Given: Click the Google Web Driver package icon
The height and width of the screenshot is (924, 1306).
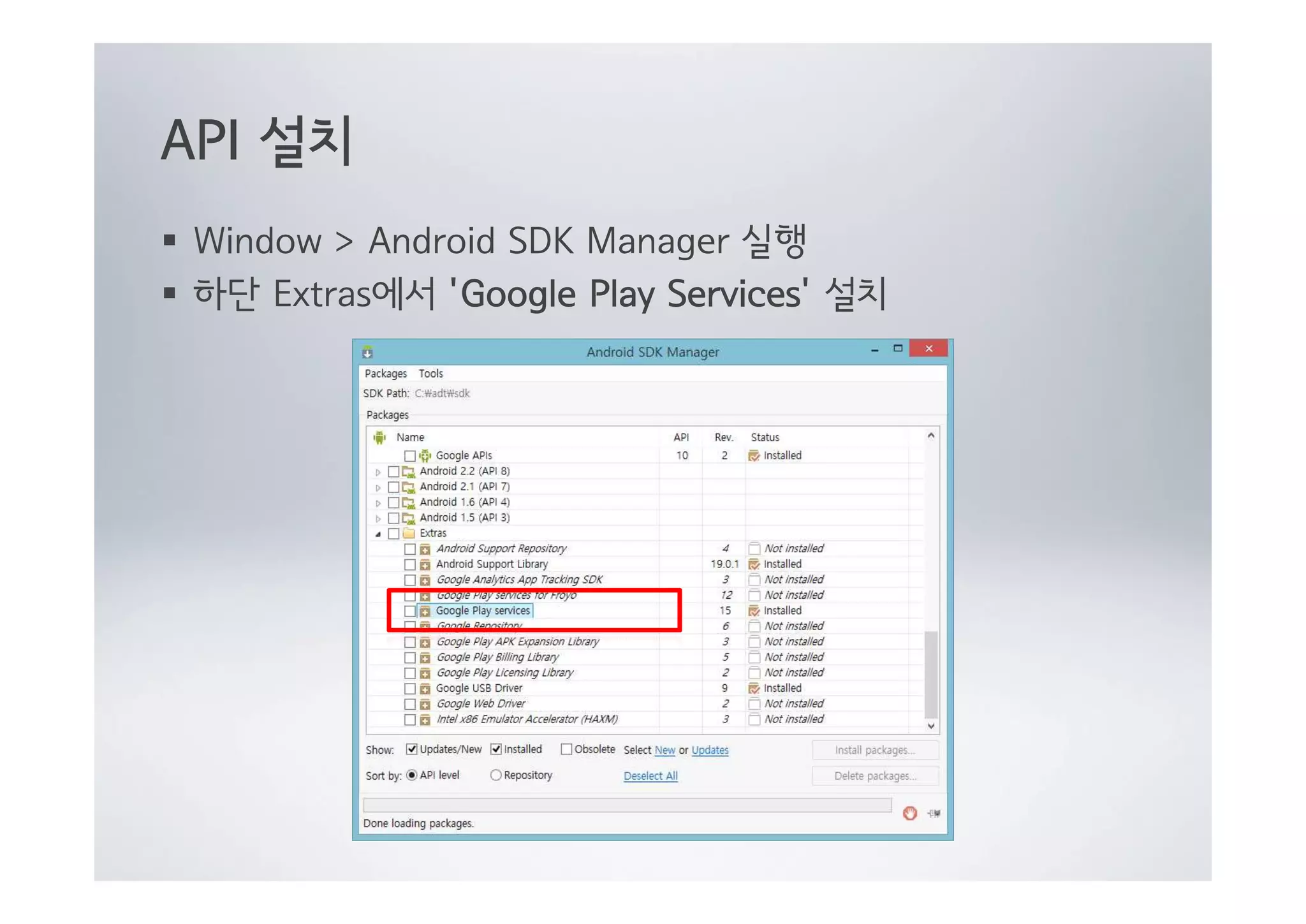Looking at the screenshot, I should (x=425, y=705).
